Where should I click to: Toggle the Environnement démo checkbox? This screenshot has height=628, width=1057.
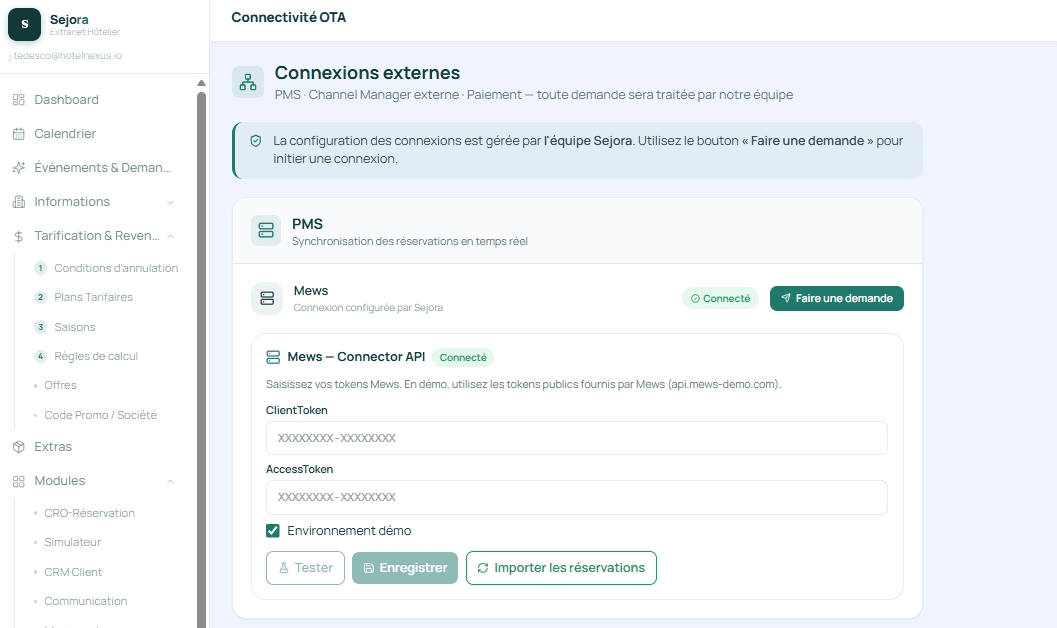pyautogui.click(x=273, y=531)
